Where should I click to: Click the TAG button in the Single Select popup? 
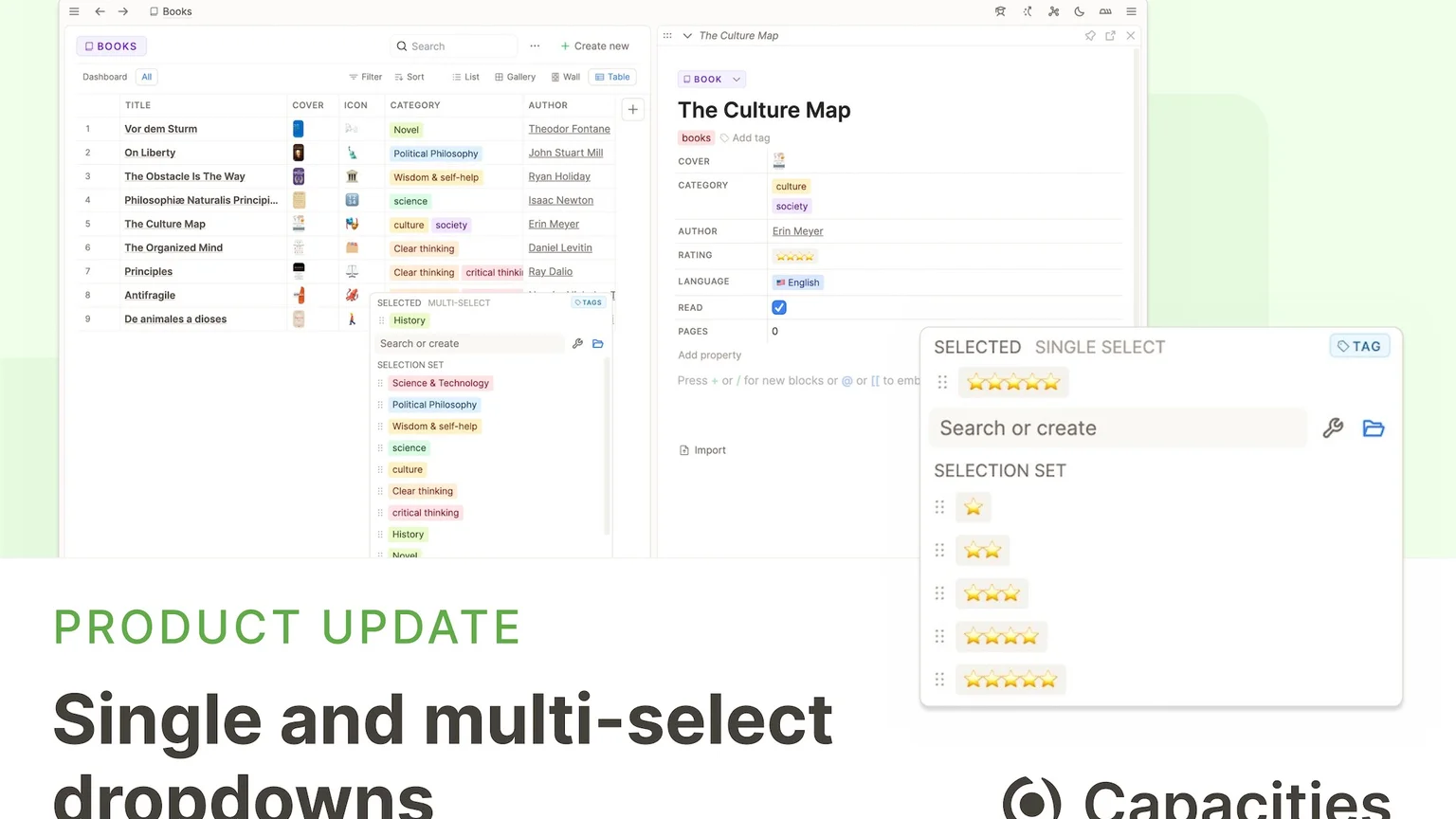[1359, 346]
